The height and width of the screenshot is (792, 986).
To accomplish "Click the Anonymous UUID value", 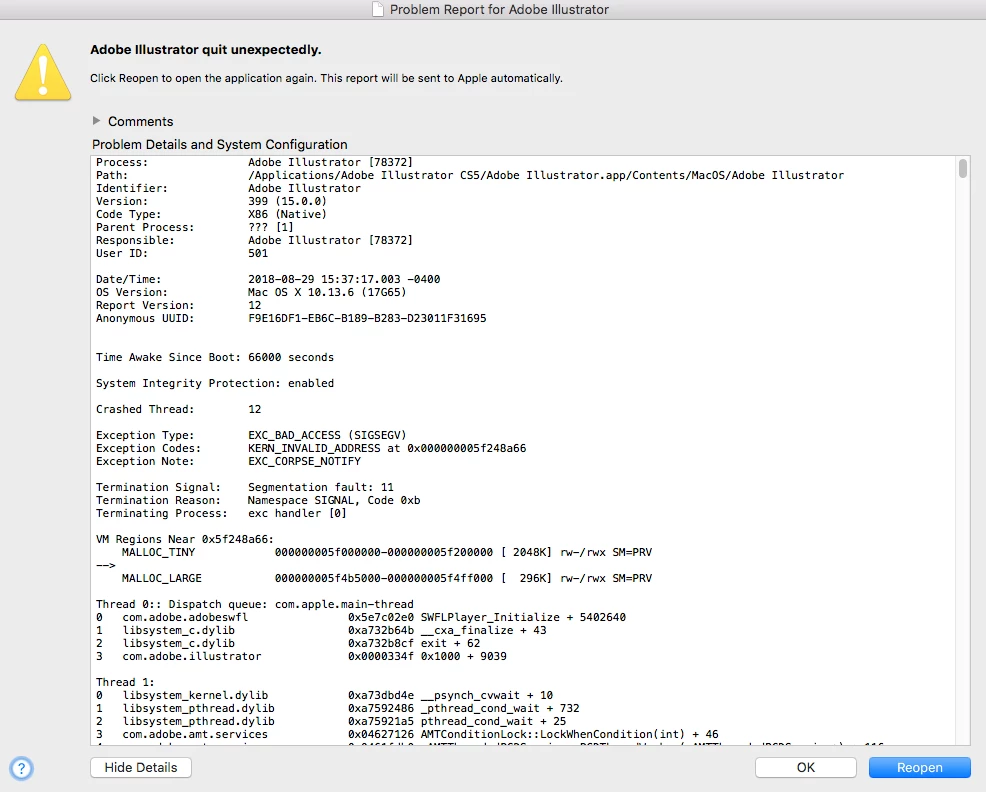I will coord(367,318).
